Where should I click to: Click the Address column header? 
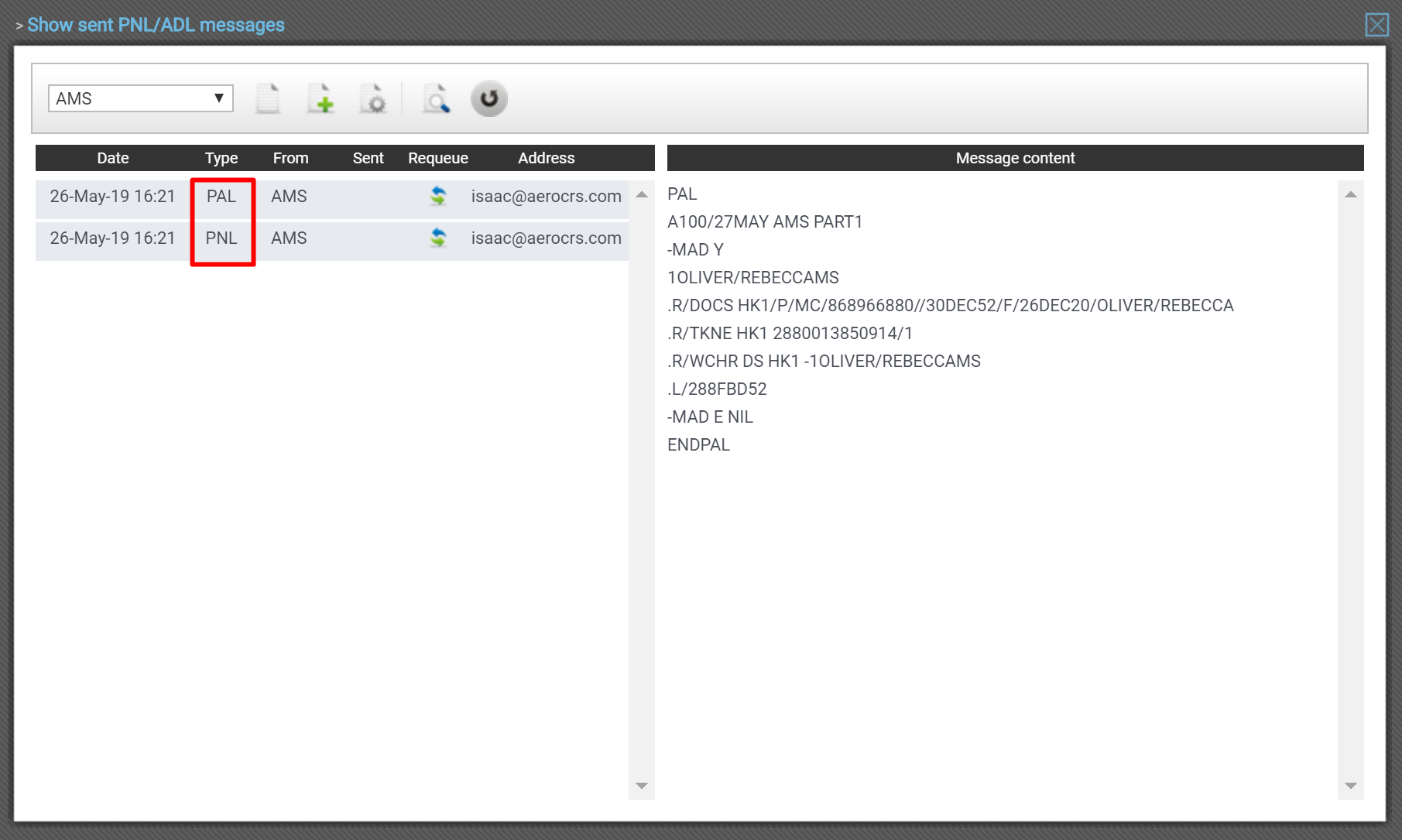coord(547,158)
